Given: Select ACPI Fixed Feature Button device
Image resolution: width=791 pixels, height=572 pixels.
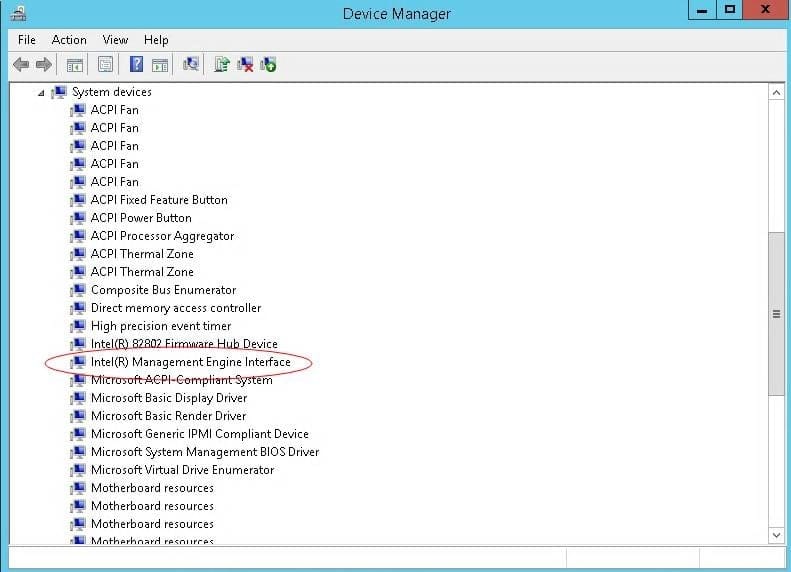Looking at the screenshot, I should [x=159, y=200].
